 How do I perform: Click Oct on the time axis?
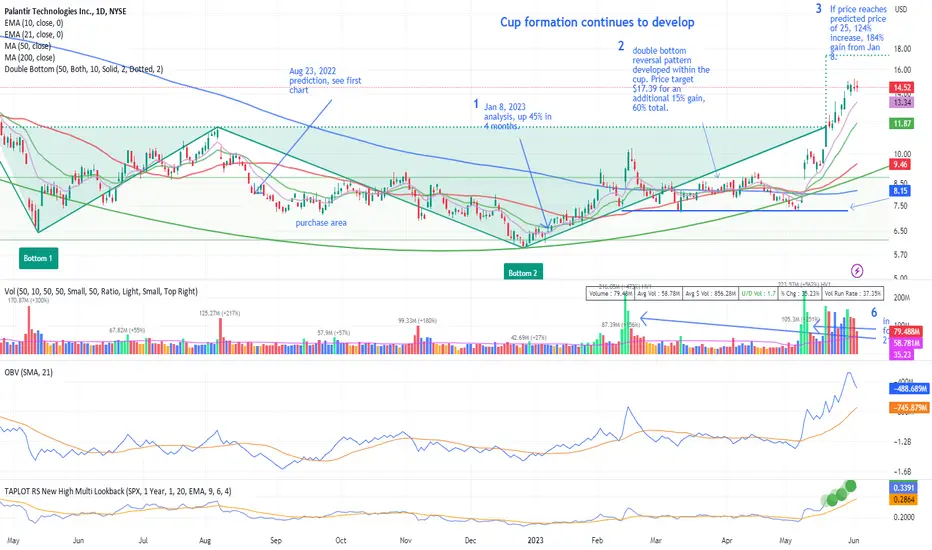pyautogui.click(x=341, y=540)
